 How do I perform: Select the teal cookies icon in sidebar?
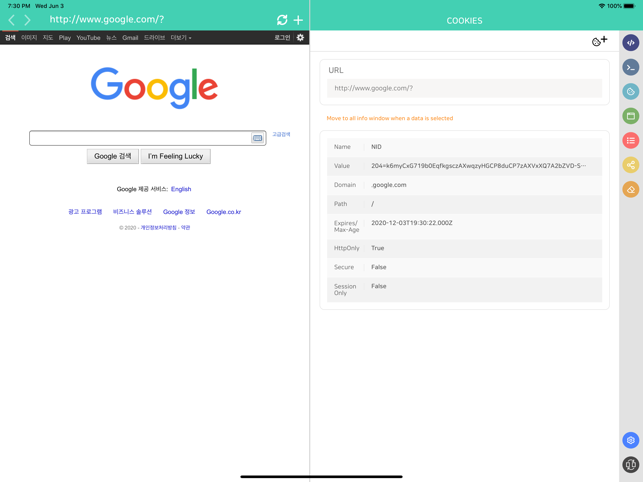(x=631, y=91)
